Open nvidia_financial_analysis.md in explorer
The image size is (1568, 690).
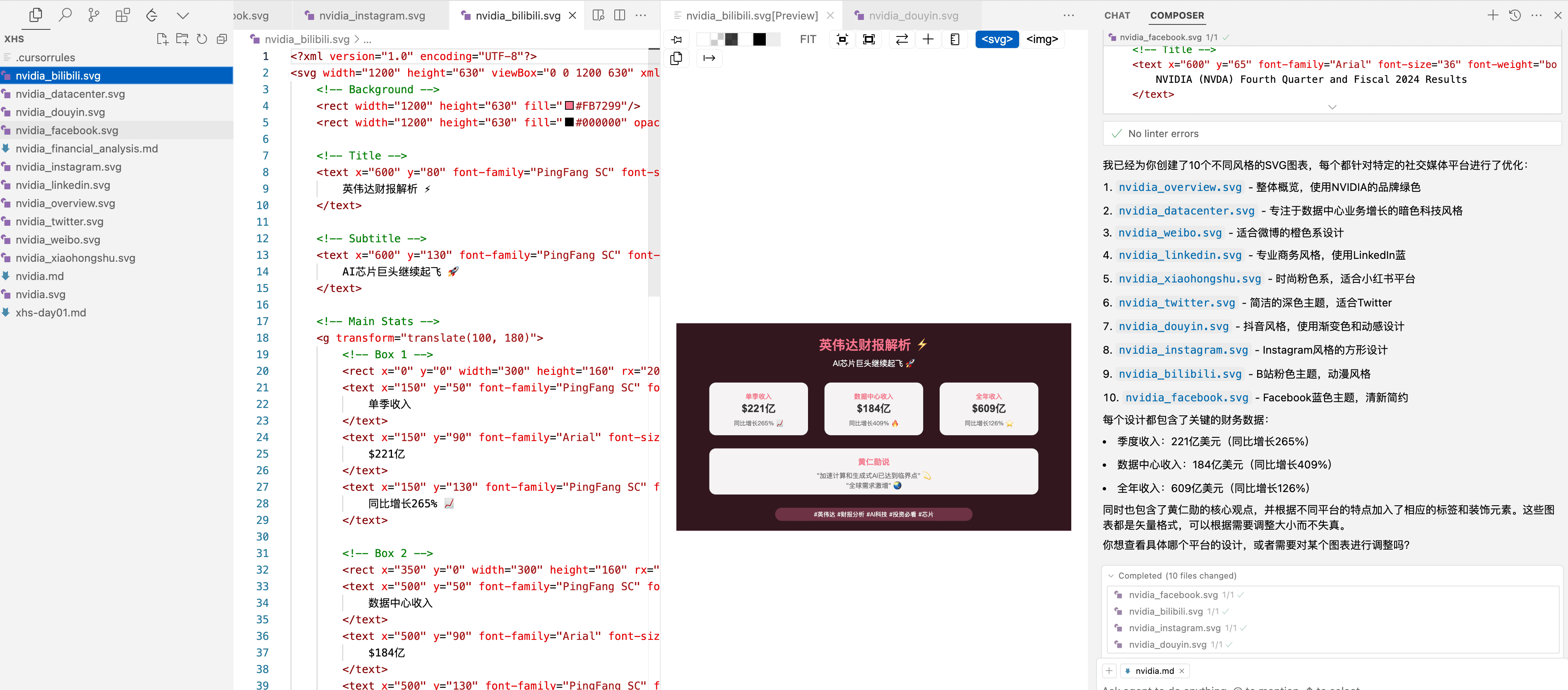pos(115,149)
